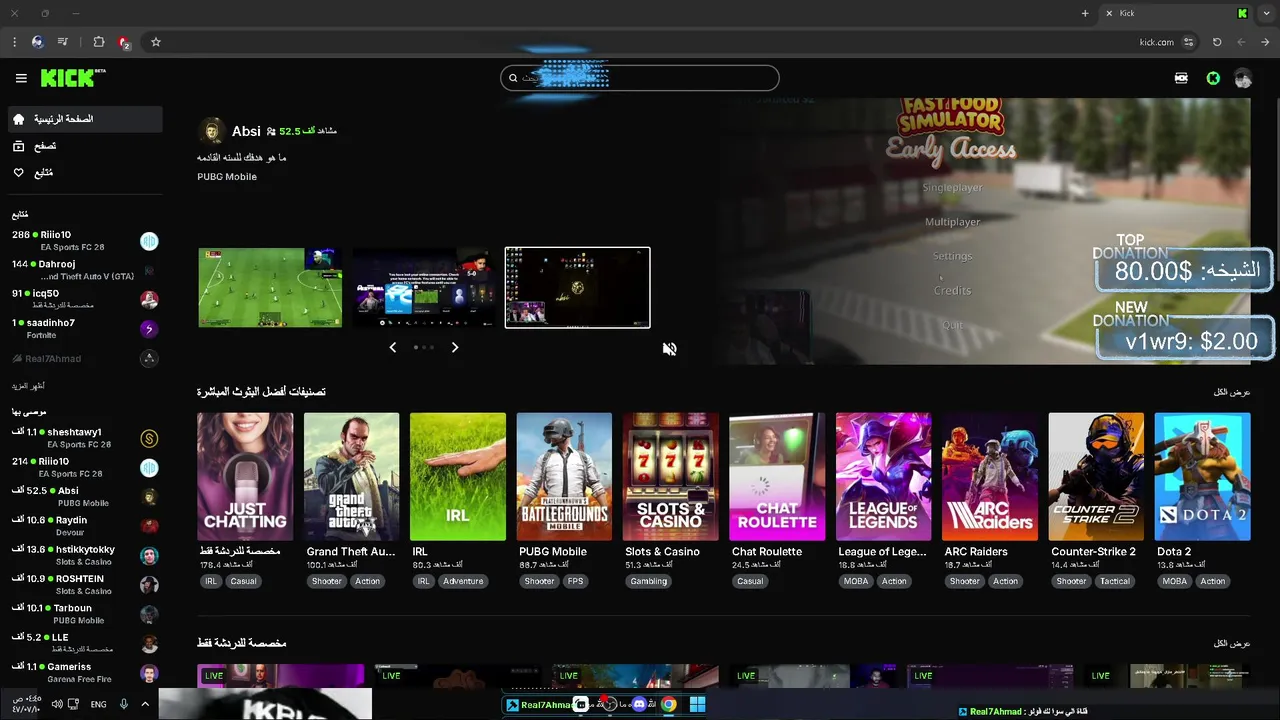Open the browser media control icon
Image resolution: width=1280 pixels, height=720 pixels.
(x=63, y=42)
